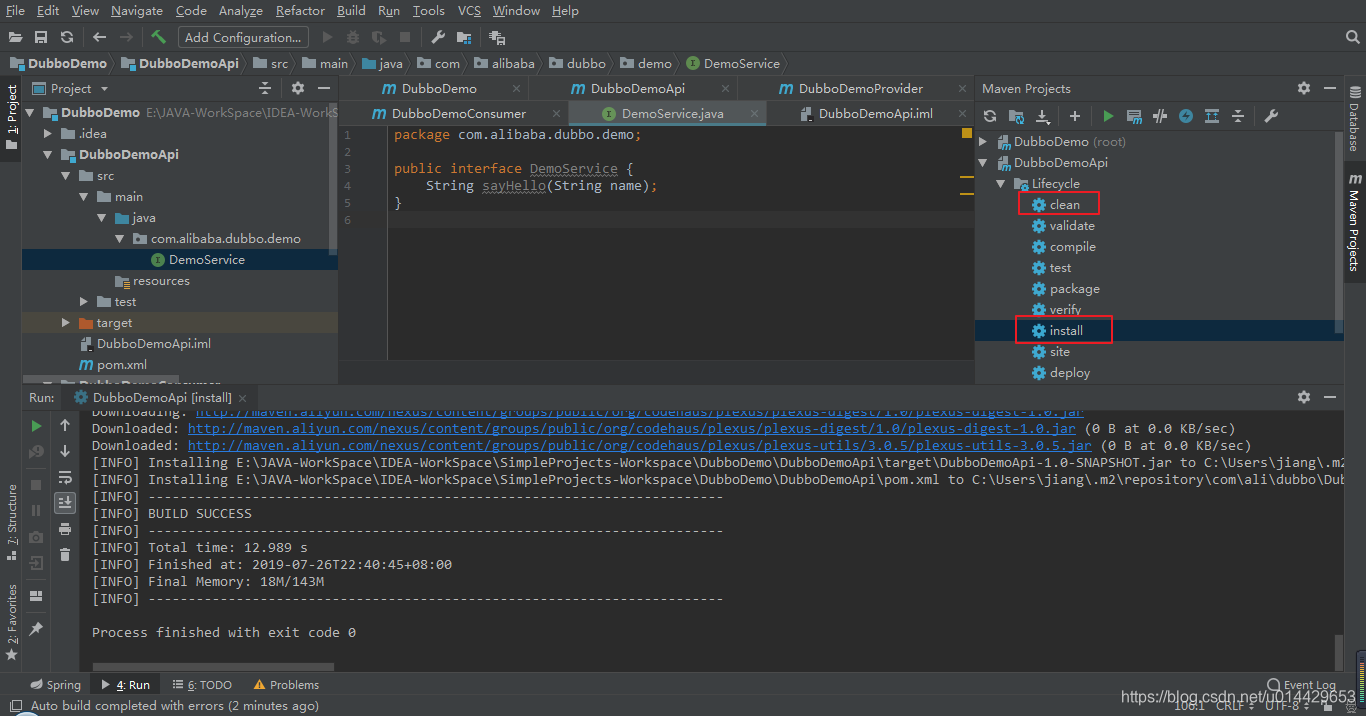Click the green Build Project hammer icon
The width and height of the screenshot is (1366, 716).
point(159,37)
